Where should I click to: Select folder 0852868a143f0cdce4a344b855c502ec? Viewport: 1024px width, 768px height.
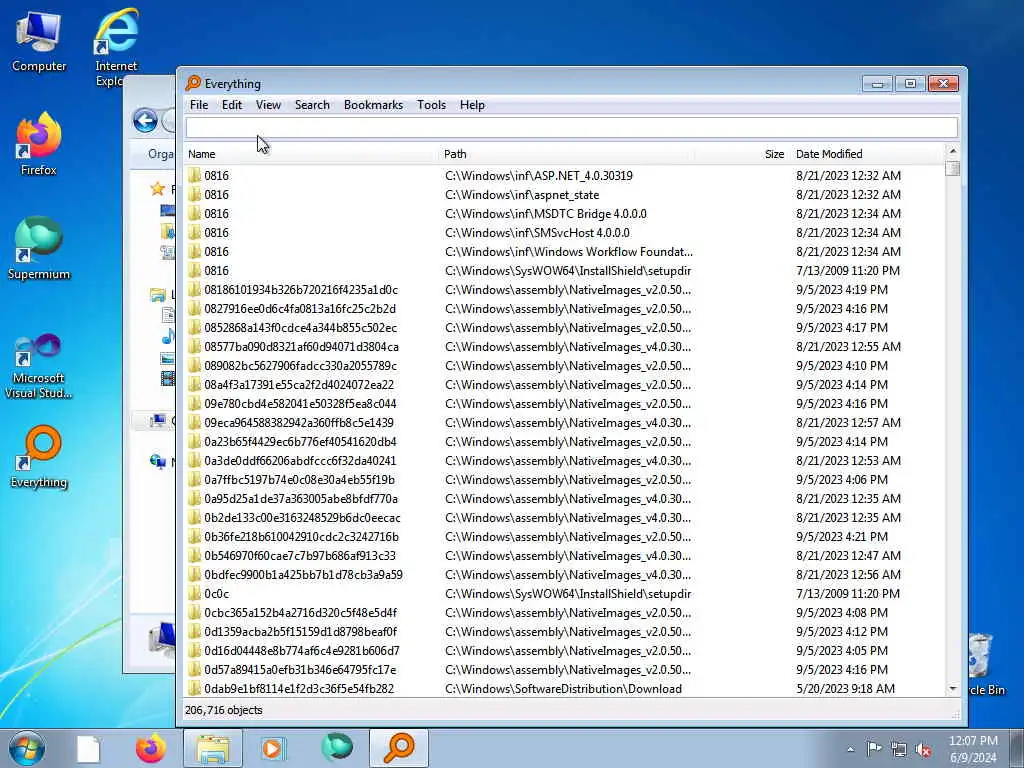[x=565, y=327]
